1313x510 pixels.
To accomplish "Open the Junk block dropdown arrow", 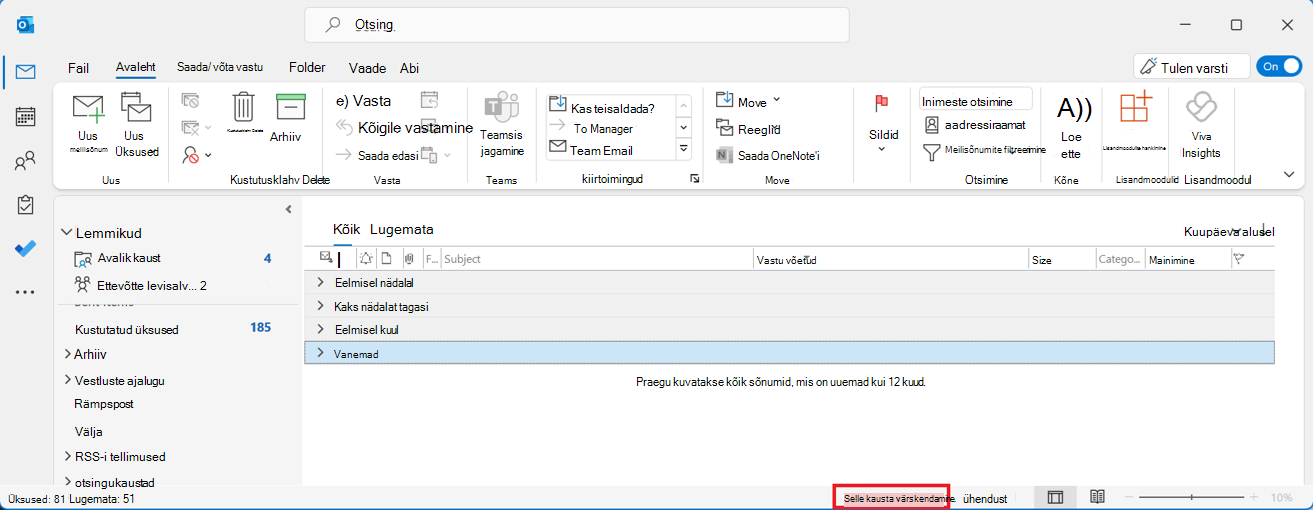I will click(x=208, y=155).
